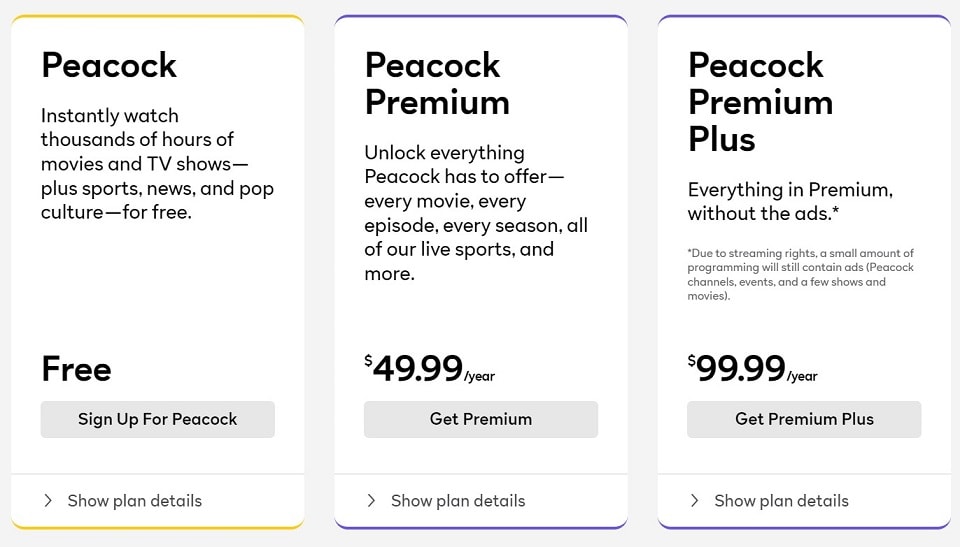Click the free plan description text
The image size is (960, 547).
click(157, 163)
